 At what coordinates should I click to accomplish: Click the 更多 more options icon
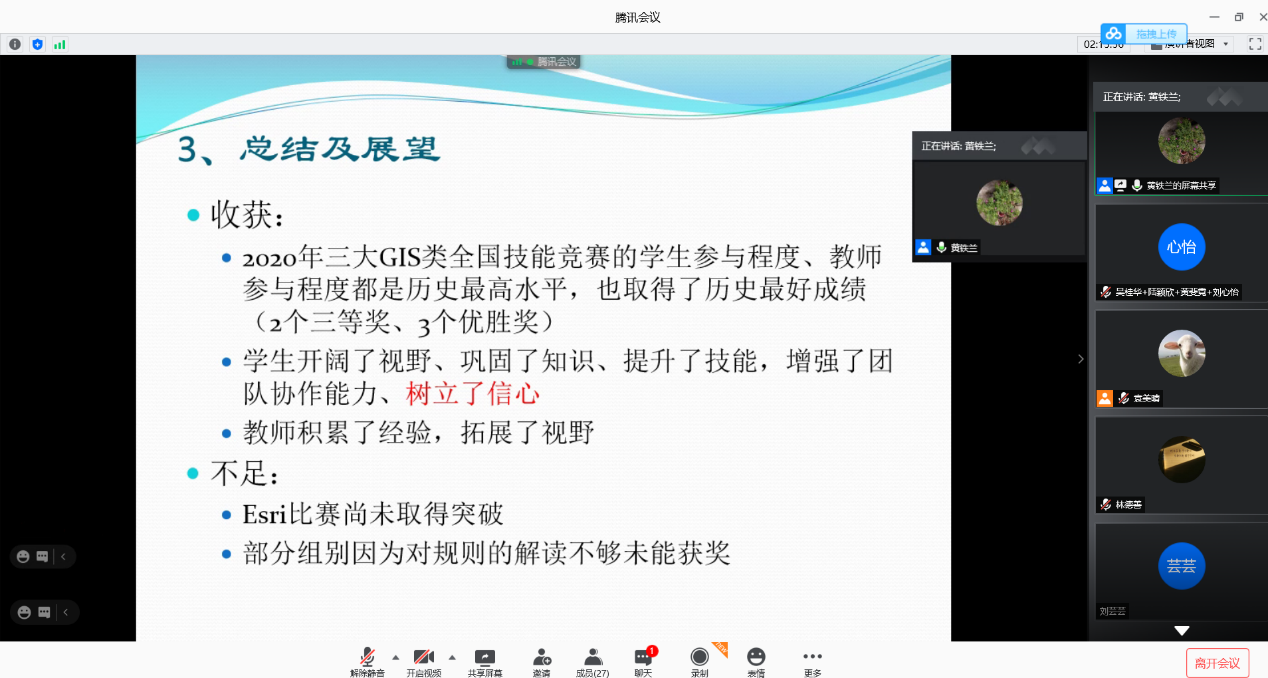812,660
